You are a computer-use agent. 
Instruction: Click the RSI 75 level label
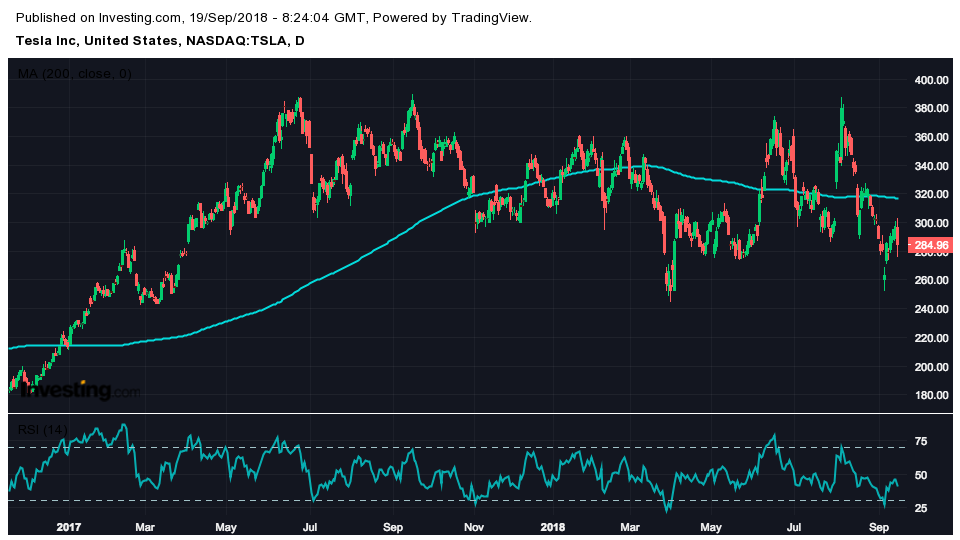click(920, 441)
